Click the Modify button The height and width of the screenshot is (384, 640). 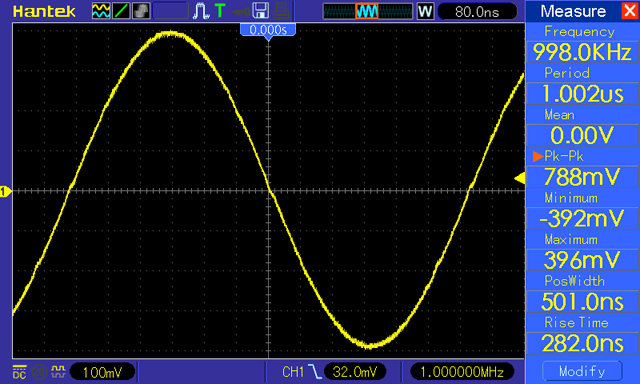(582, 371)
